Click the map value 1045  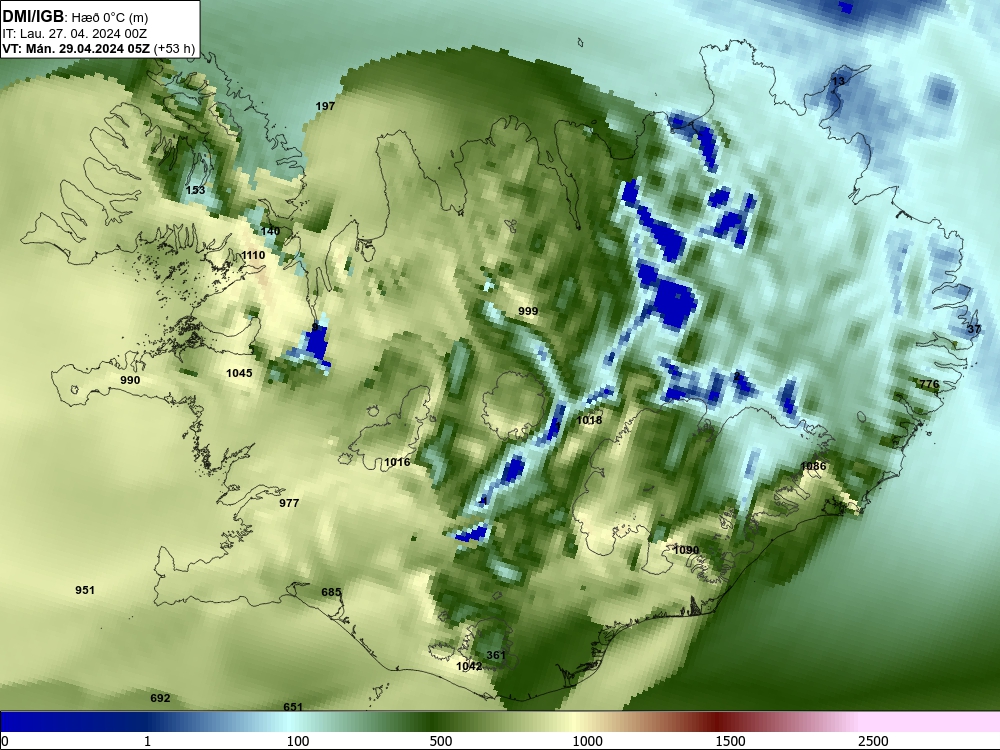click(x=239, y=373)
